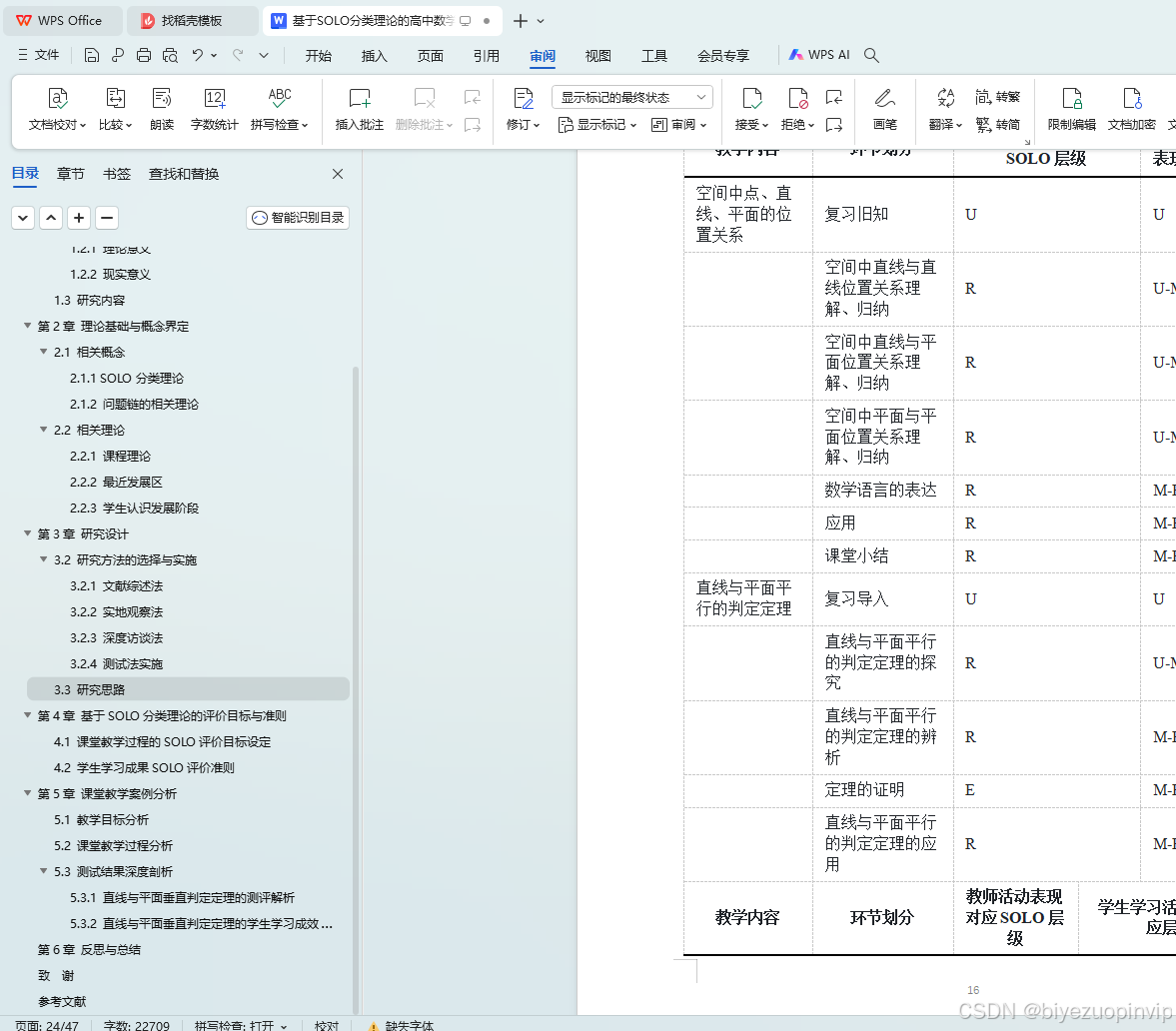Collapse outline levels with down-arrow button
The width and height of the screenshot is (1176, 1031).
[23, 218]
